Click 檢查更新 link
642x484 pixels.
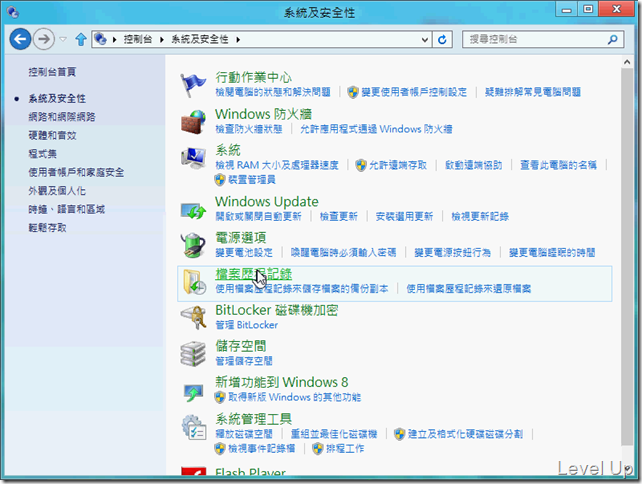[339, 217]
